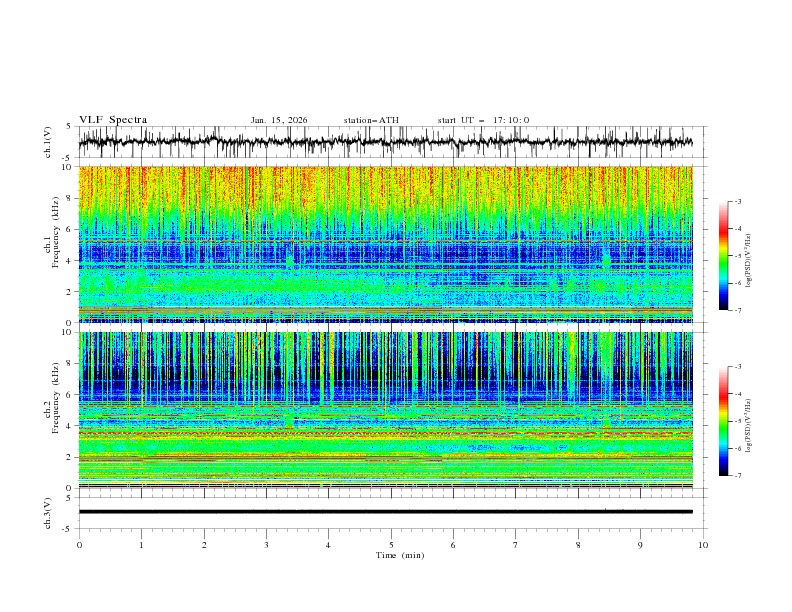This screenshot has height=612, width=792.
Task: Click the date text "Jan. 15, 2026"
Action: point(279,120)
